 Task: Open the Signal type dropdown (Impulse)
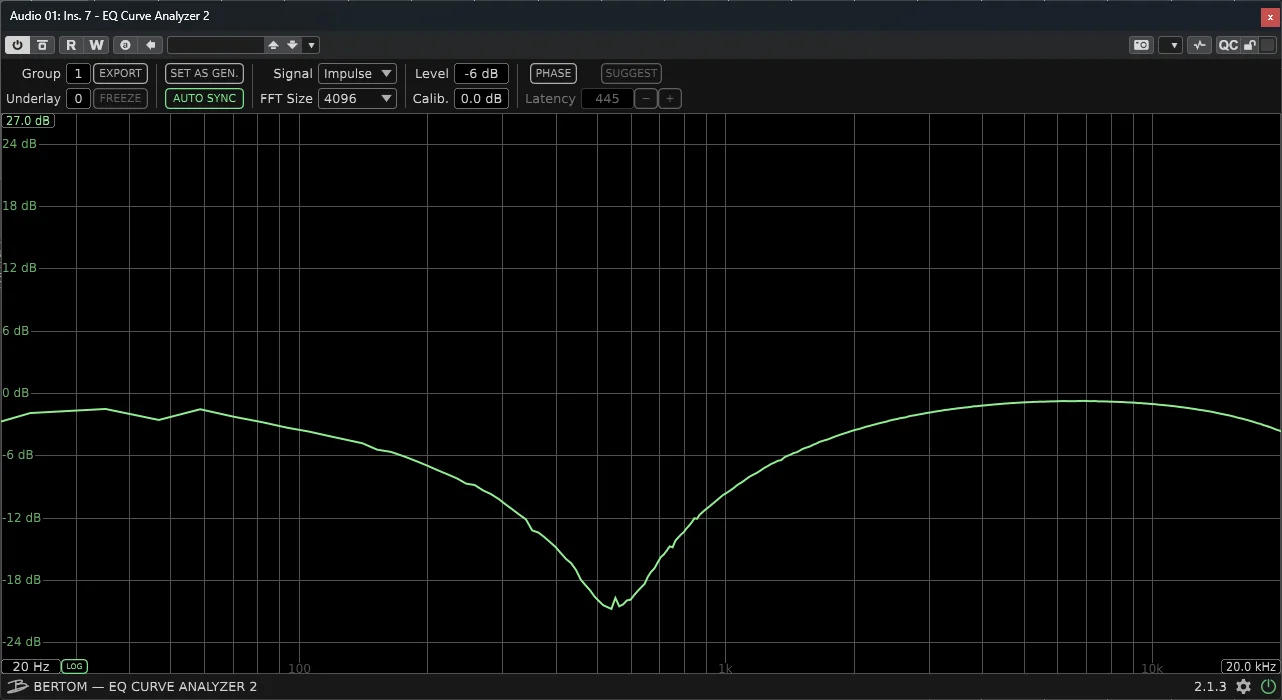click(x=357, y=73)
